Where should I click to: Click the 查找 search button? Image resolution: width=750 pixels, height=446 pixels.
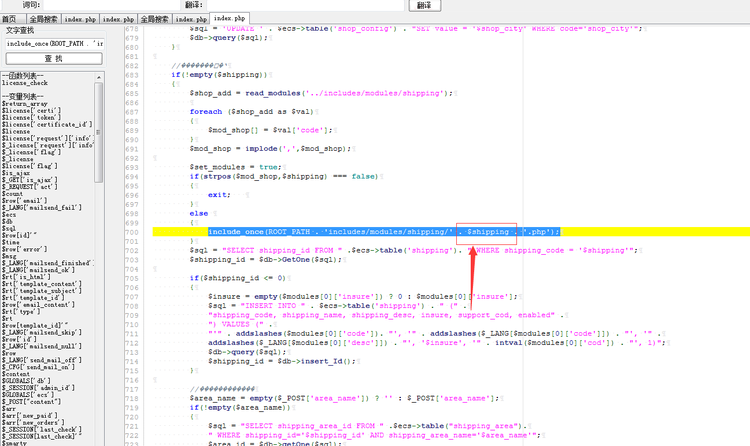pos(53,60)
